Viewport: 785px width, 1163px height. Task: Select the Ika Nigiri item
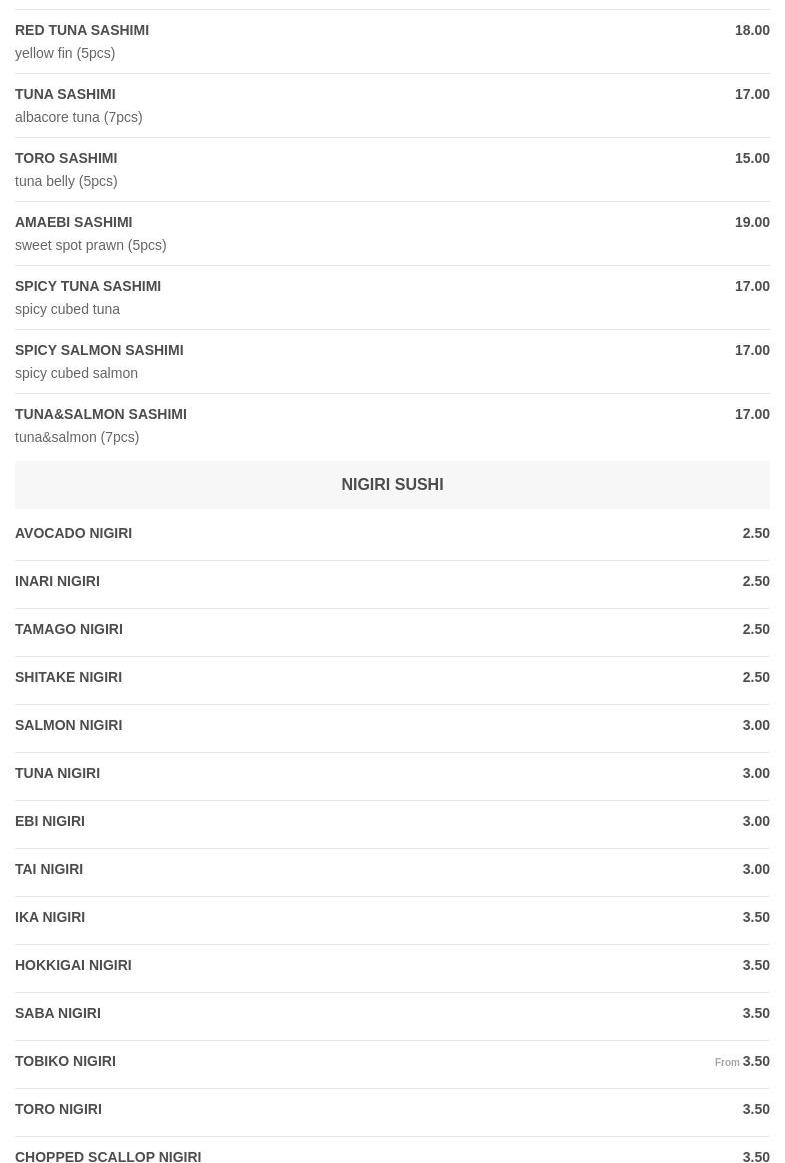[392, 917]
